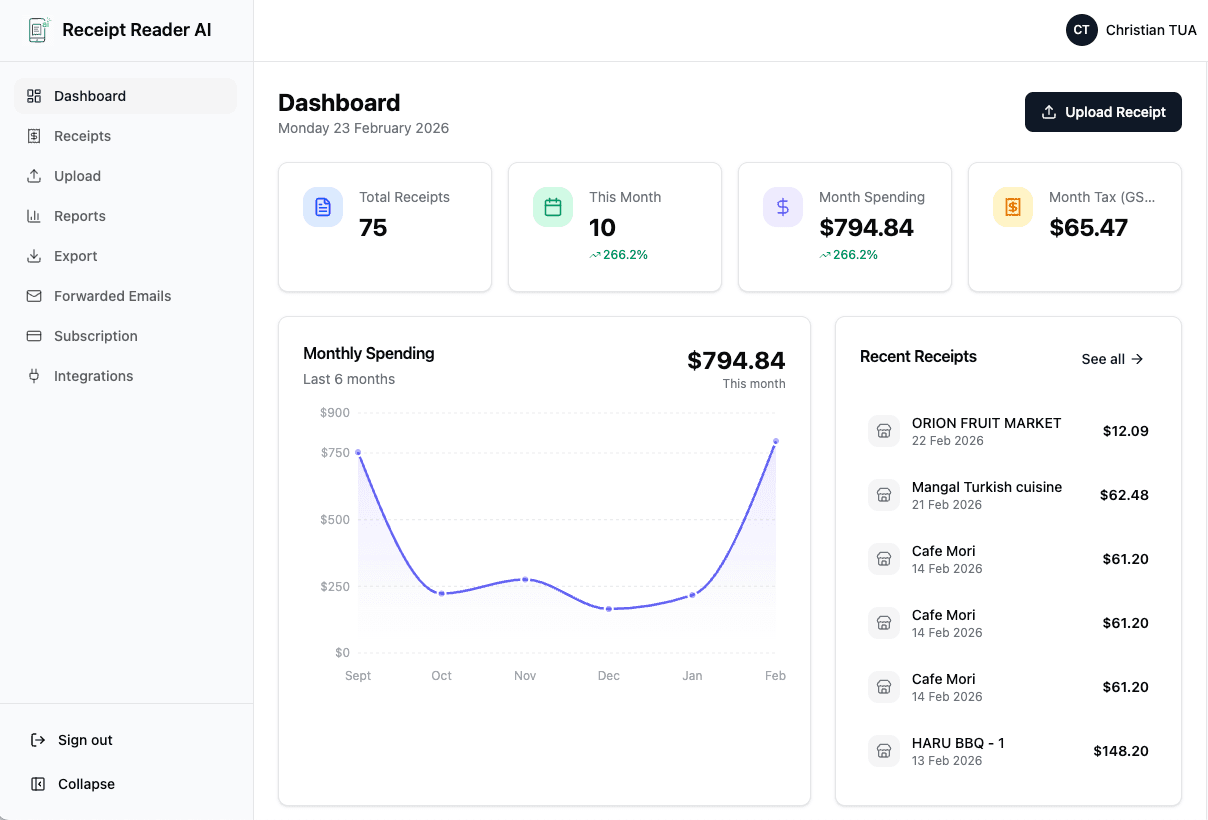The image size is (1208, 820).
Task: Click the Reports bar-chart icon
Action: pos(33,216)
